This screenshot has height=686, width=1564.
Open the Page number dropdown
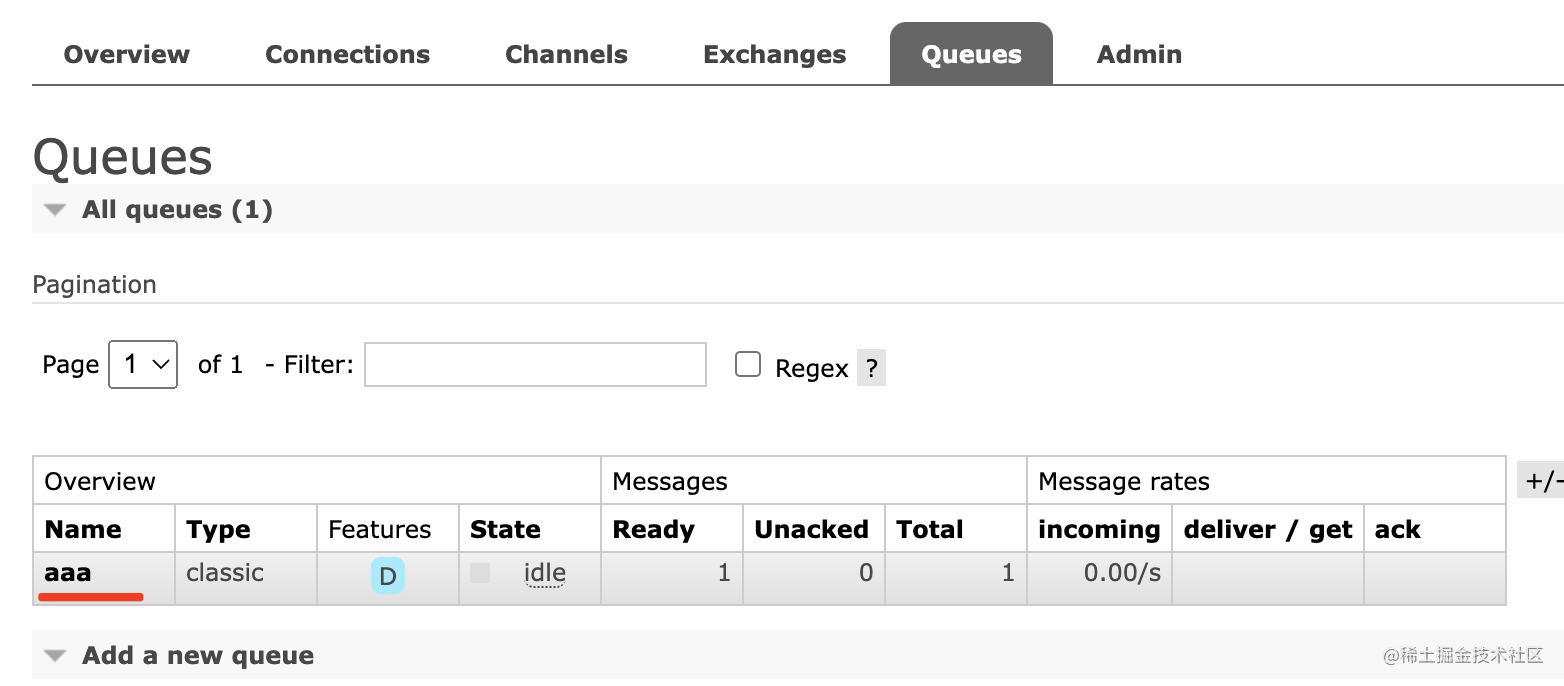tap(143, 364)
